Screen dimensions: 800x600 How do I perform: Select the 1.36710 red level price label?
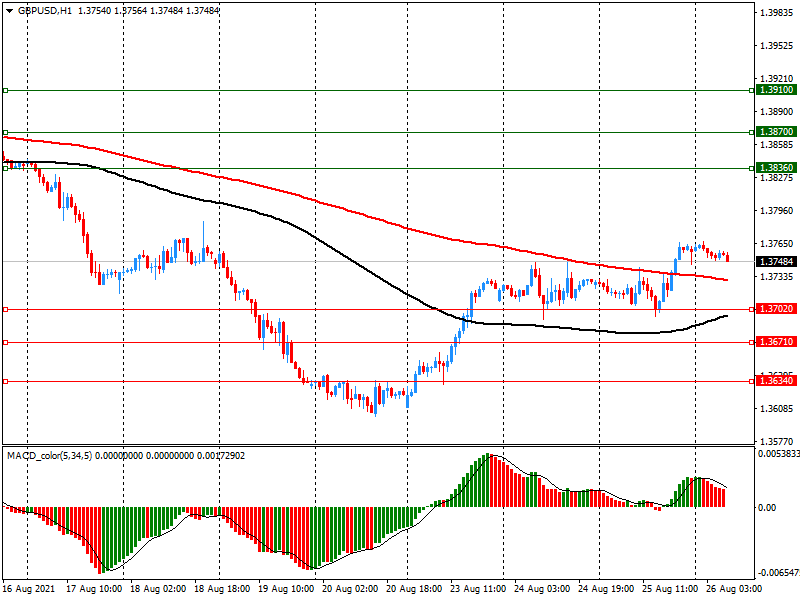coord(777,342)
